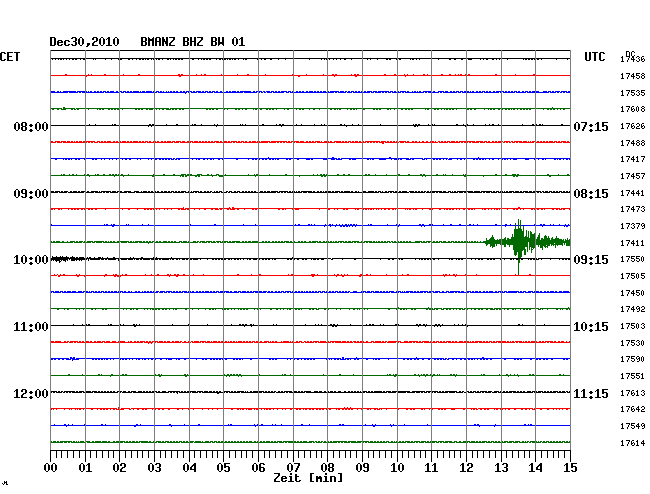
Task: Click minute tick label '01'
Action: (x=85, y=468)
